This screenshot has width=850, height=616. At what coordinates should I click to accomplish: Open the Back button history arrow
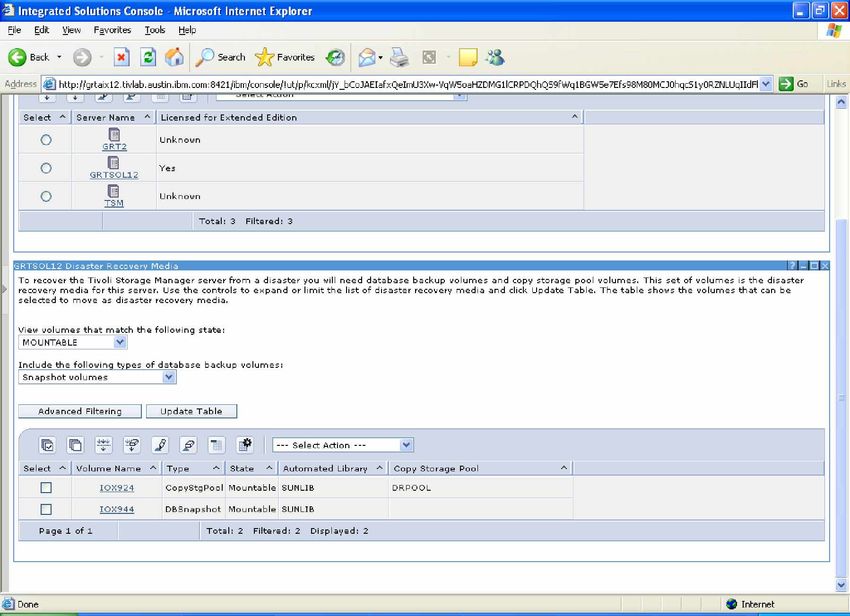[59, 57]
